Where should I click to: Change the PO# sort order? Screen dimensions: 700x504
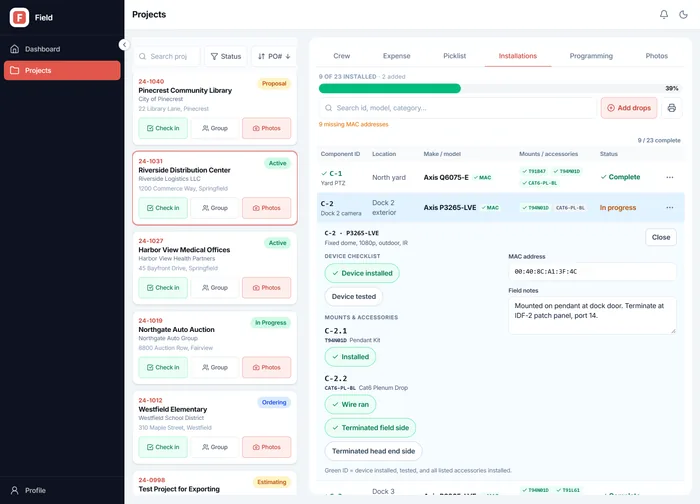274,56
